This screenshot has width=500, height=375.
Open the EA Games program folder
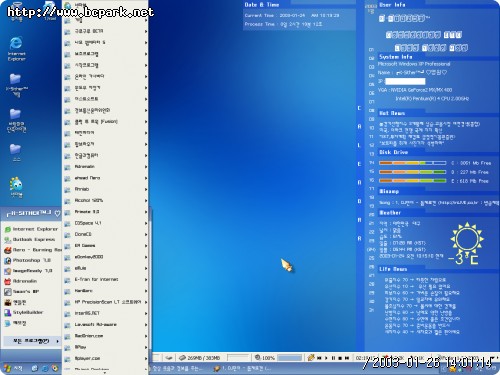(105, 245)
